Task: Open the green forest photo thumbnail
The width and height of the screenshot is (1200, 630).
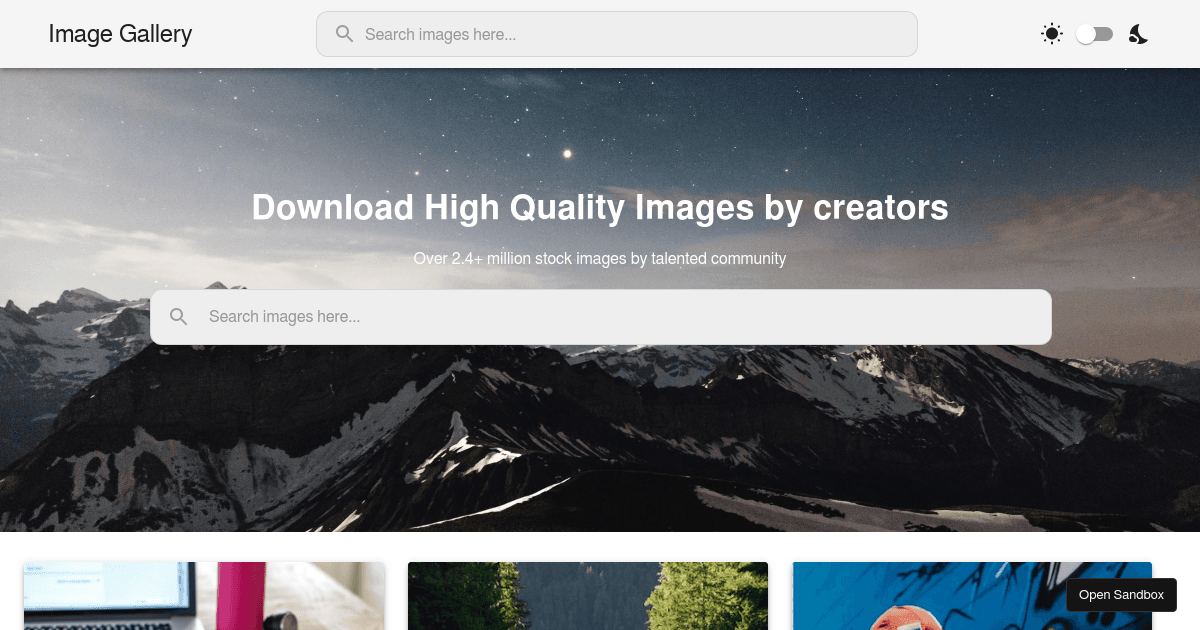Action: tap(587, 596)
